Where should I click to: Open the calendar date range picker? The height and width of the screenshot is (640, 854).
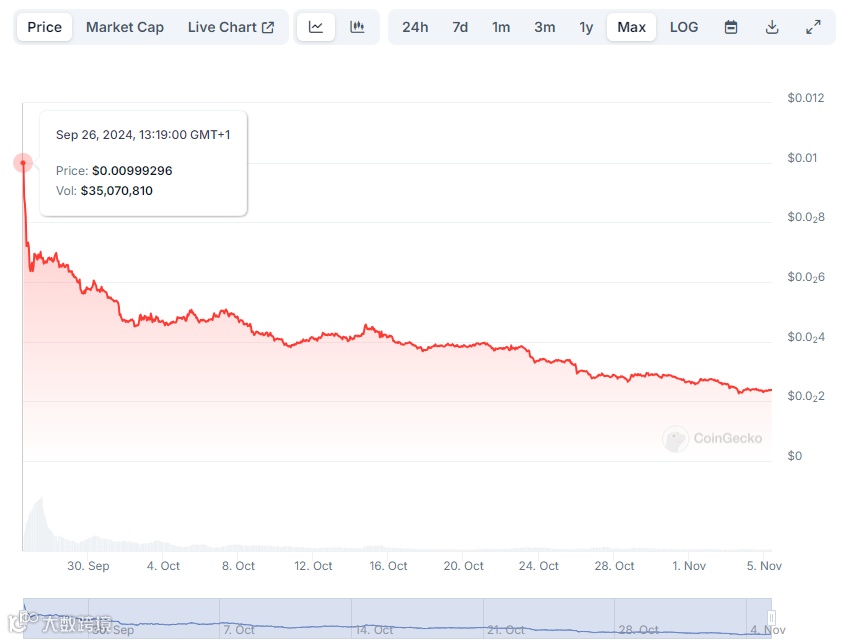point(731,27)
